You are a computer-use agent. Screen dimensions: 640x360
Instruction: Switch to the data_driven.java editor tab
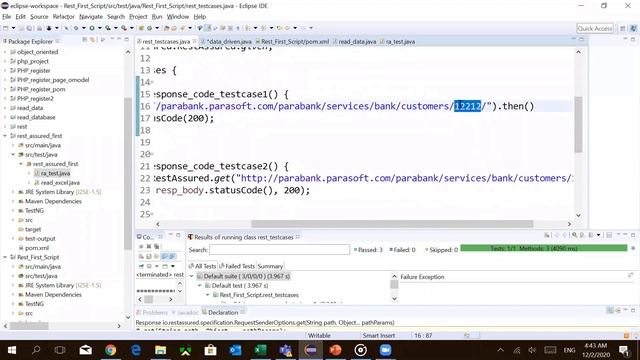(x=226, y=42)
